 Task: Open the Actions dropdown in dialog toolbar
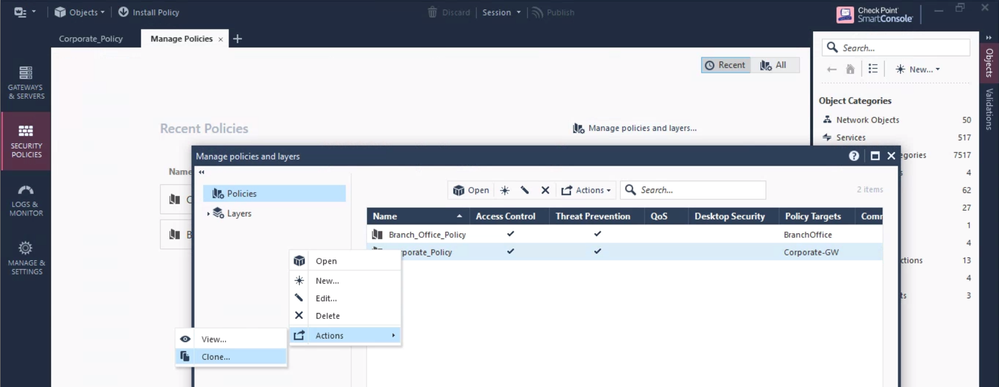click(x=586, y=190)
